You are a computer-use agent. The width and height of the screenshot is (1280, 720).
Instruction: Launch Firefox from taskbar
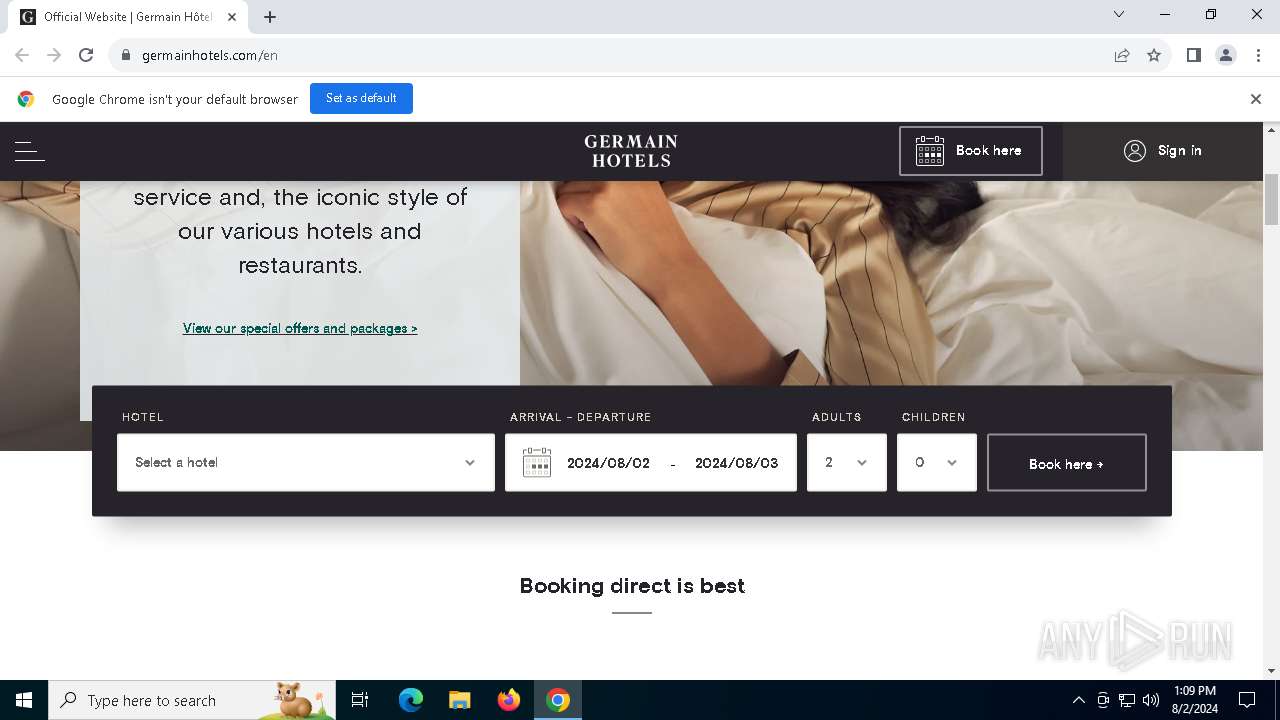509,700
